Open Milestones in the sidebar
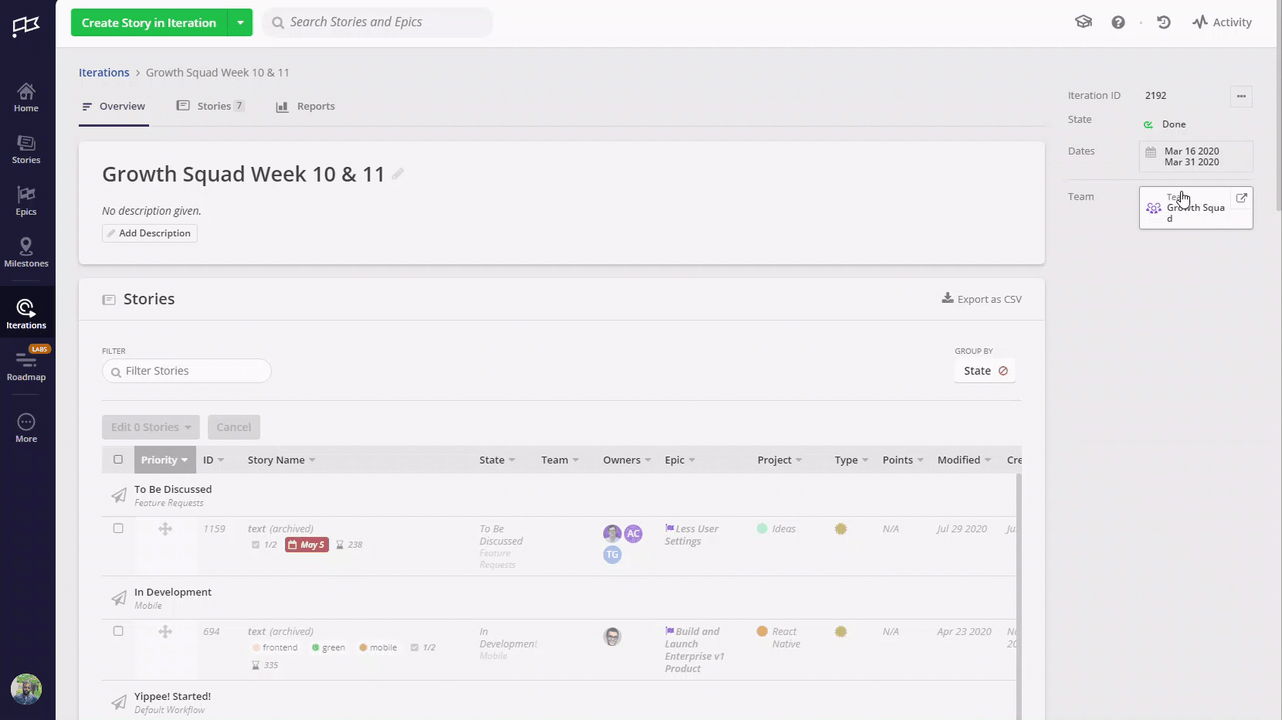Screen dimensions: 1282x720 click(26, 253)
